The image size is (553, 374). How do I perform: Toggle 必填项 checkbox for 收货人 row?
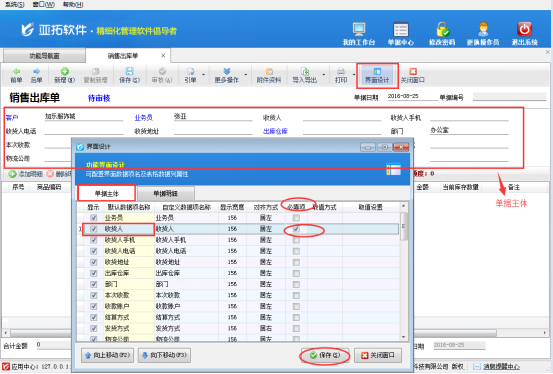tap(296, 229)
